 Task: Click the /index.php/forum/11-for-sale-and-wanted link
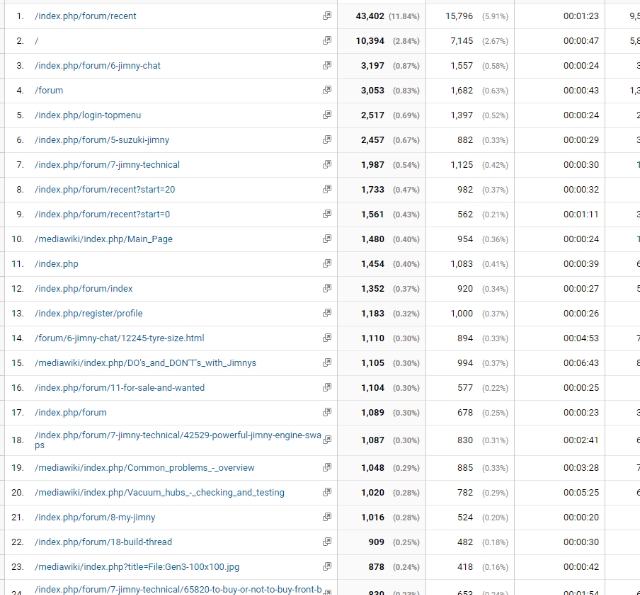point(119,388)
